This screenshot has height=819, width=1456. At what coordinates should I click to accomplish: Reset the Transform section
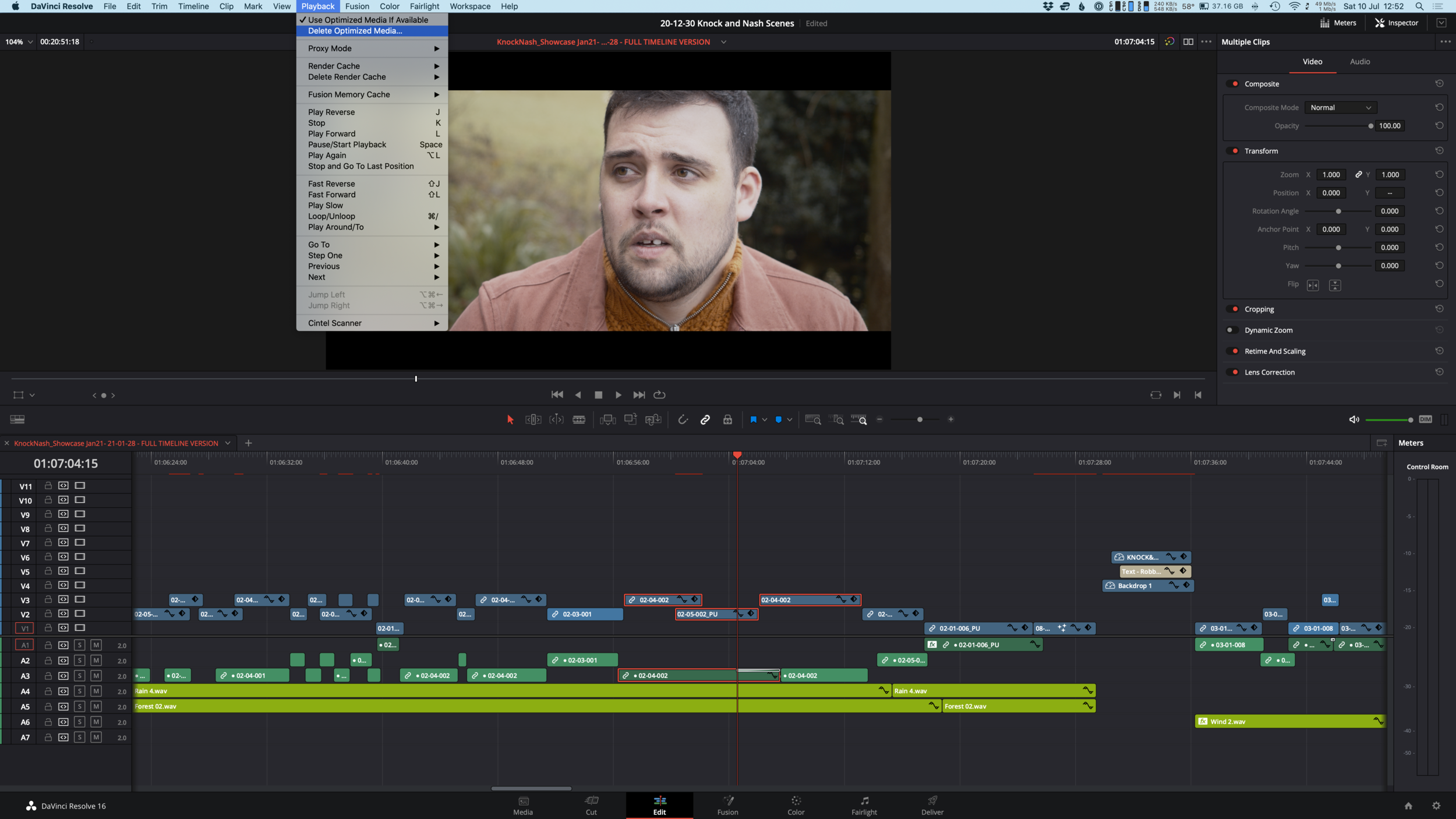[x=1439, y=150]
